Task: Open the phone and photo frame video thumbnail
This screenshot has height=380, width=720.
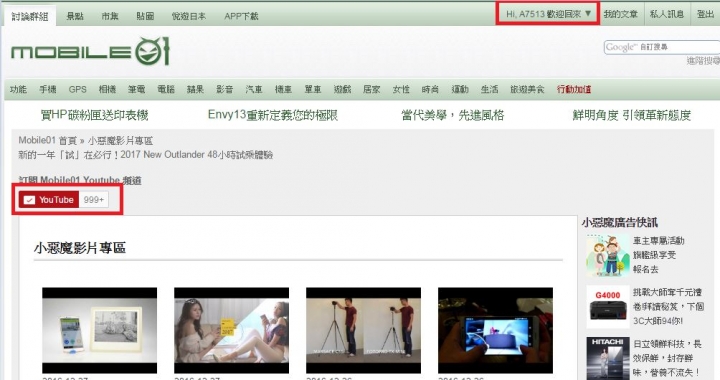Action: 100,330
